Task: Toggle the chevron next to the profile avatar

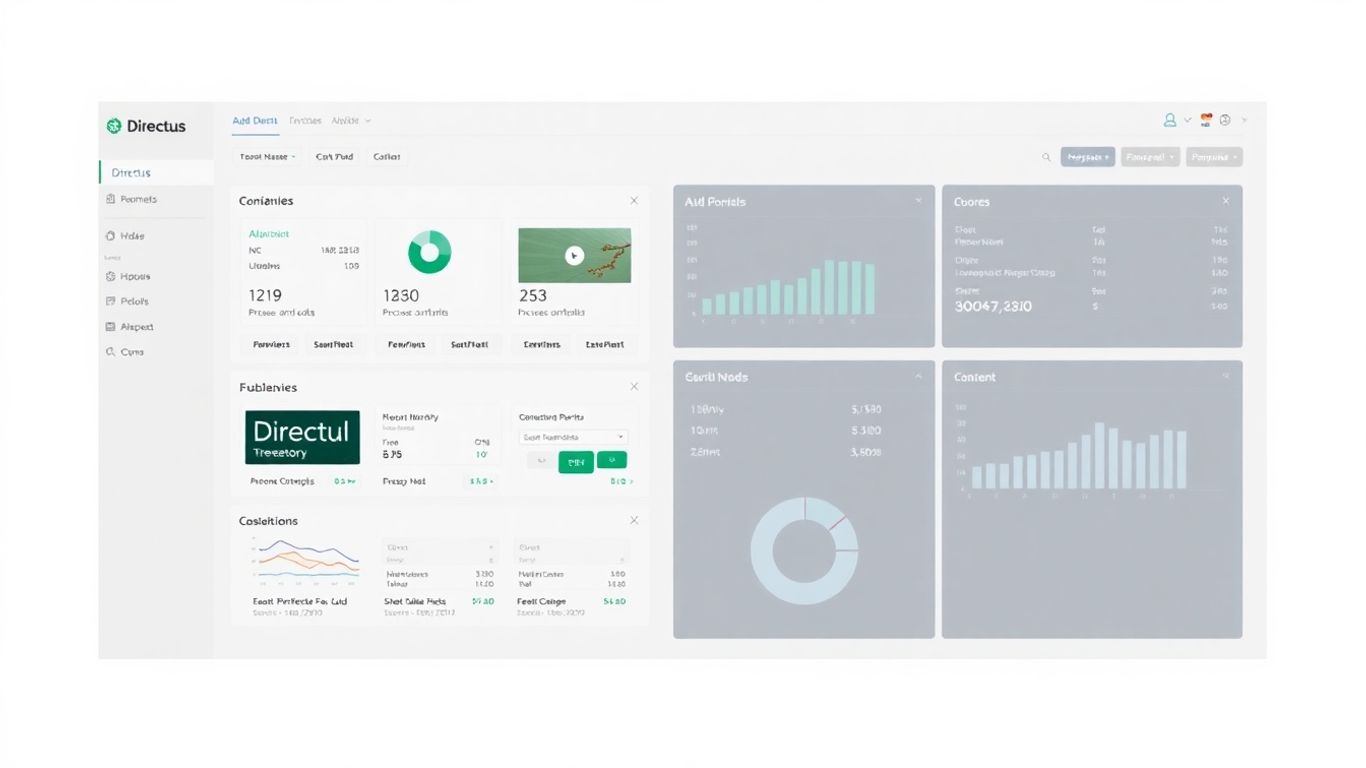Action: (1187, 120)
